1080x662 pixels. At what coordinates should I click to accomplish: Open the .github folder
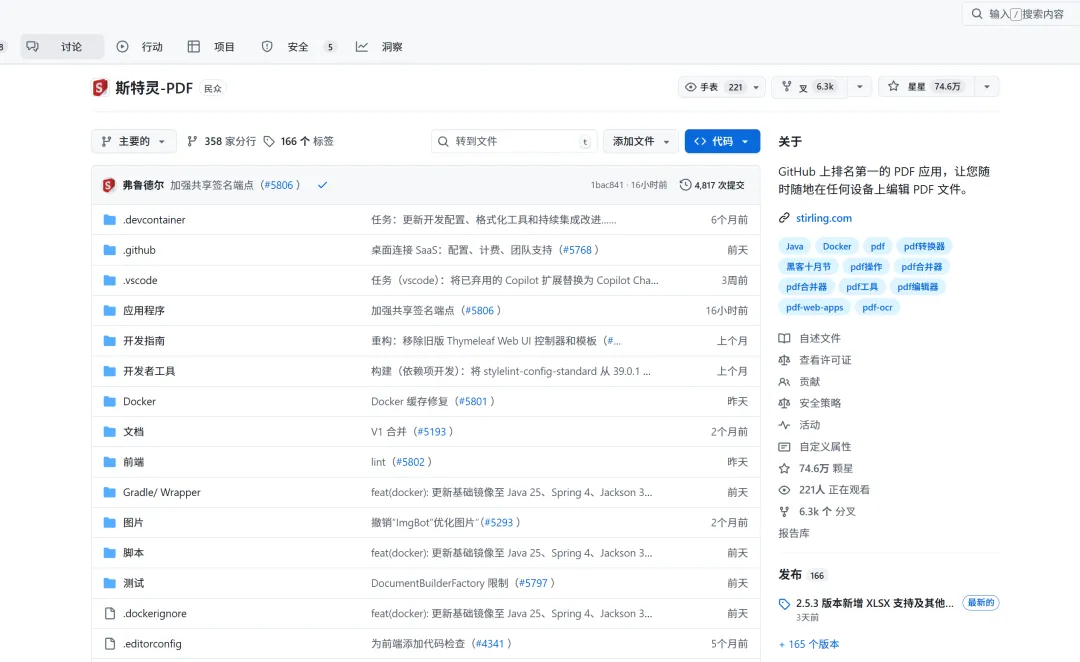click(139, 250)
